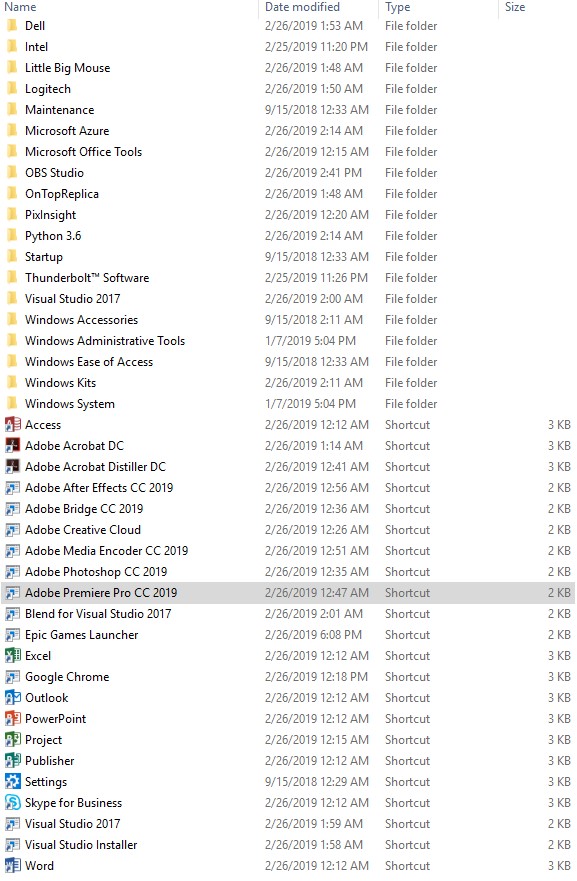This screenshot has height=881, width=577.
Task: Select the Adobe Creative Cloud shortcut name
Action: (x=83, y=530)
